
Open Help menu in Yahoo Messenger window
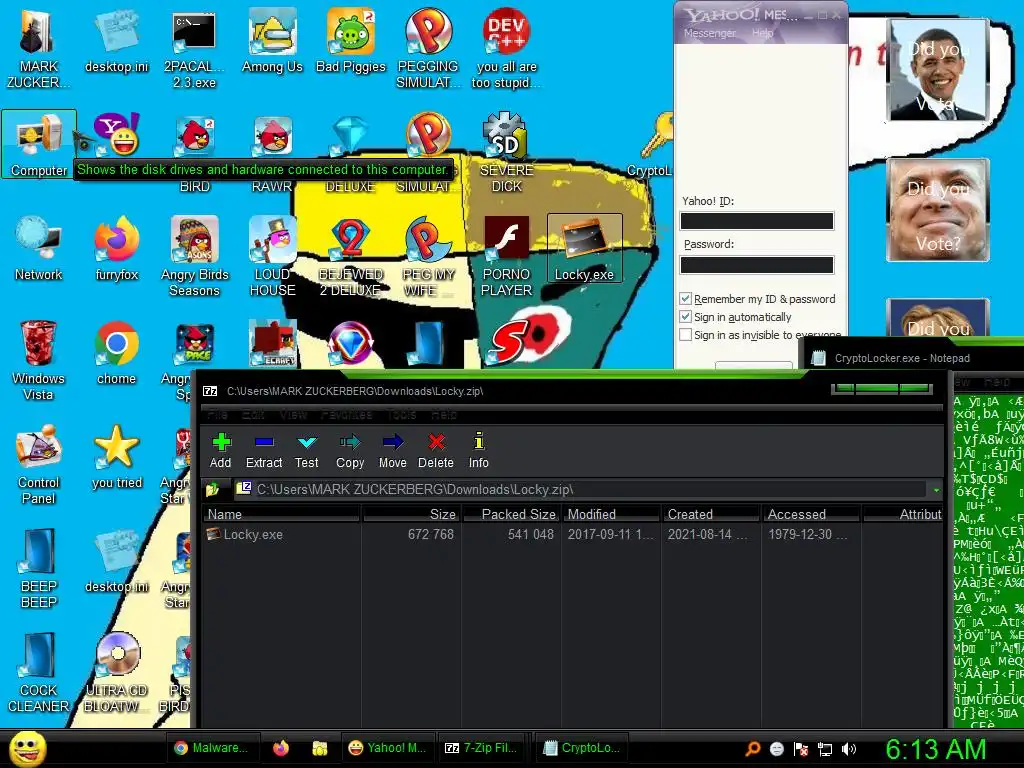tap(762, 33)
